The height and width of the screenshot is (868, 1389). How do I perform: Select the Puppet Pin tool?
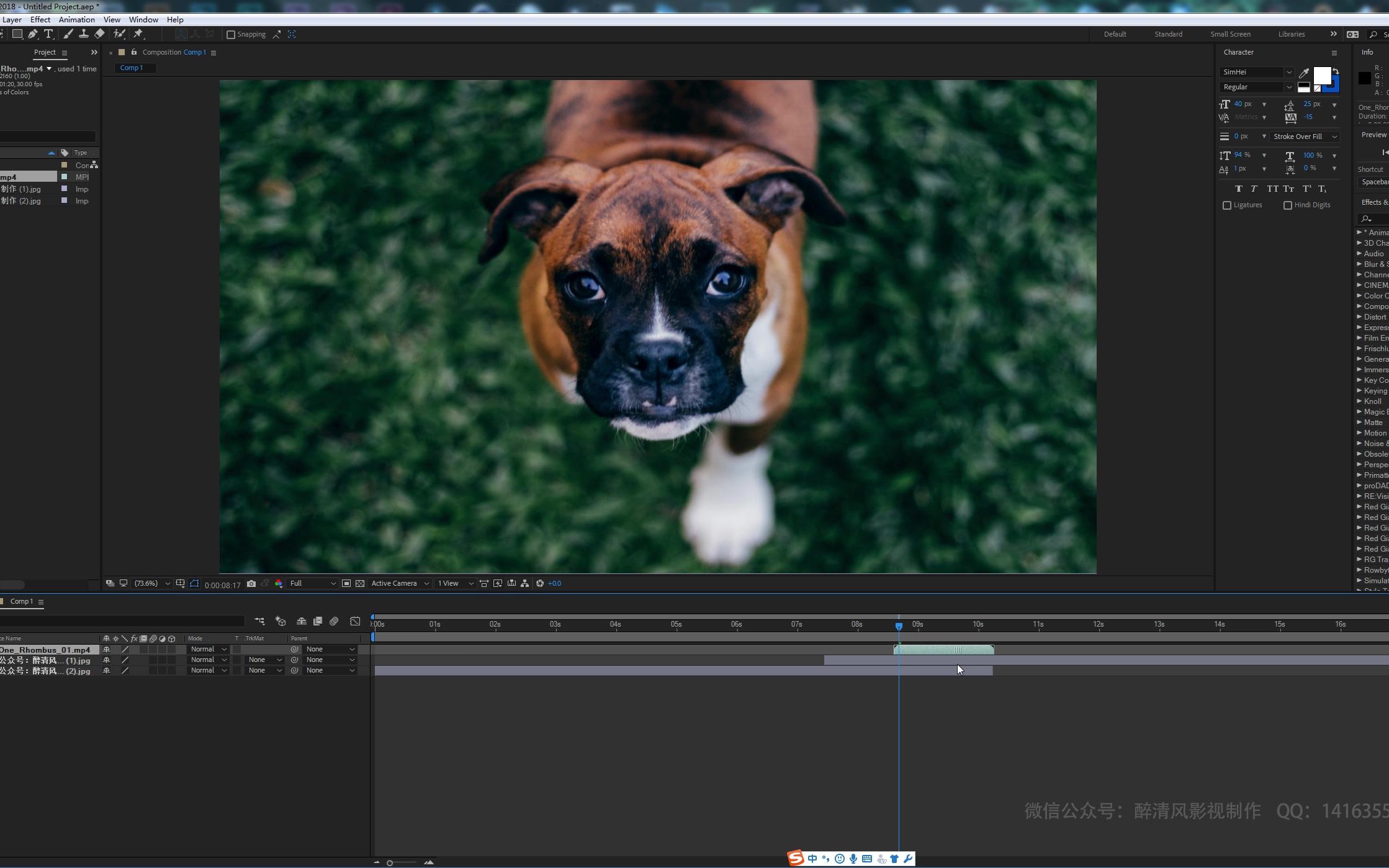(x=138, y=34)
